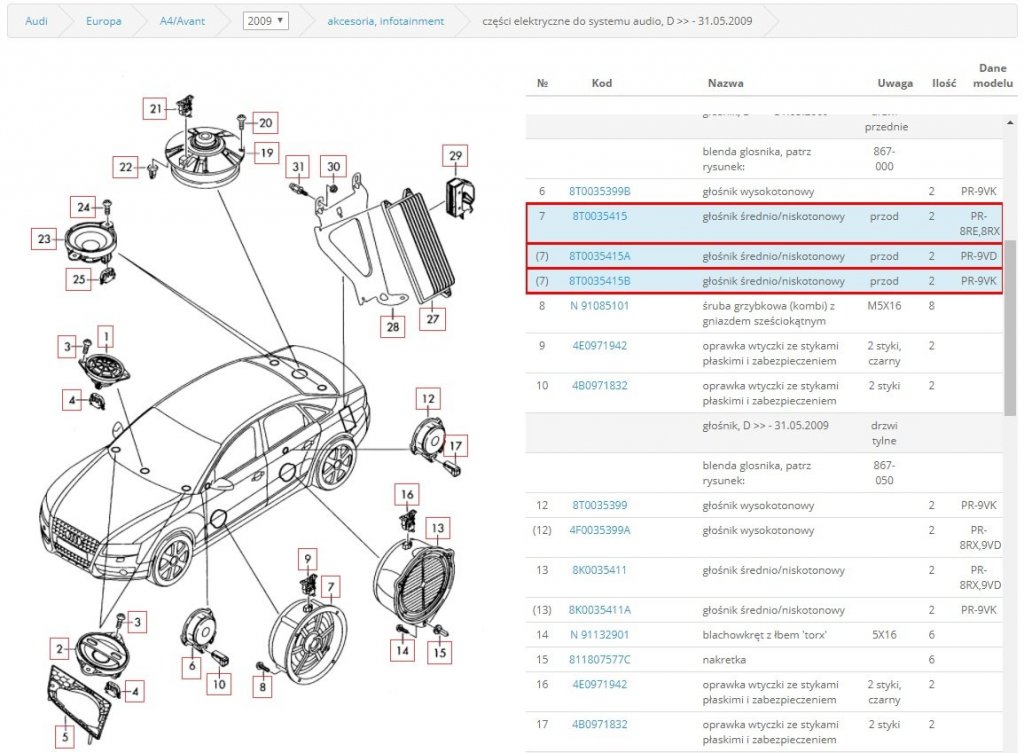Open the 2009 year dropdown
Screen dimensions: 1024x753
265,21
